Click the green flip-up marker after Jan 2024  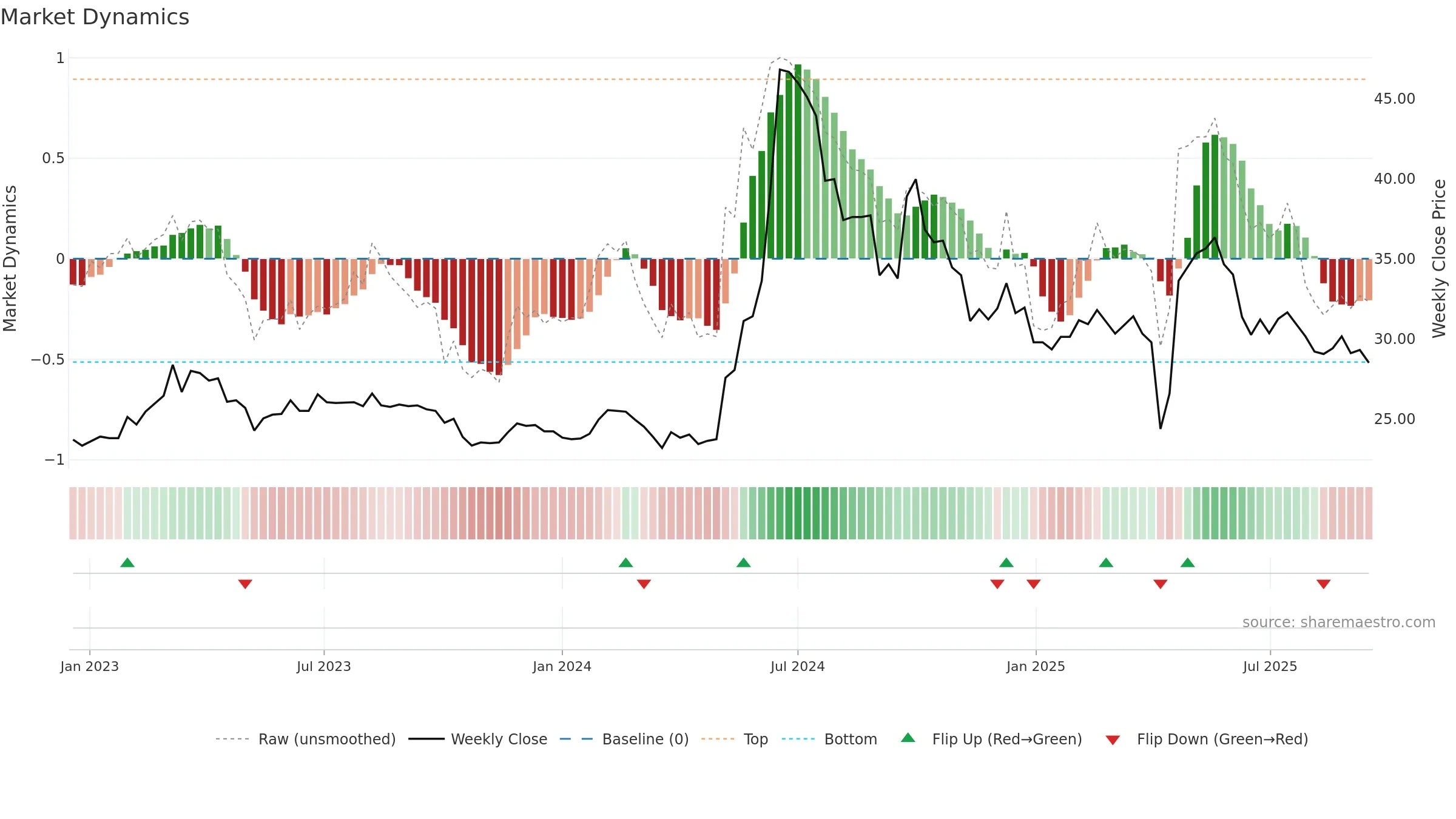point(626,562)
